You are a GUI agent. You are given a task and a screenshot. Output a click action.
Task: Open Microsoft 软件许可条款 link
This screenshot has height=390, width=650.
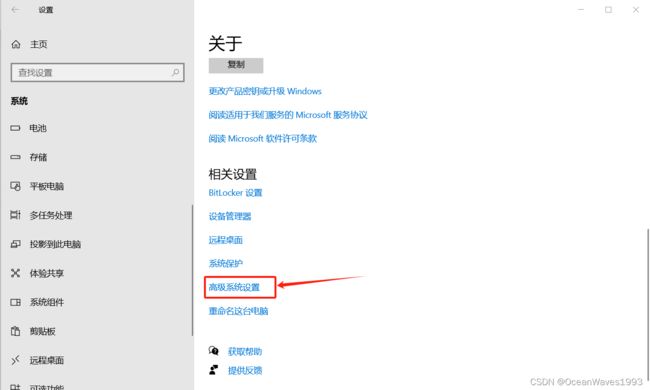click(262, 138)
